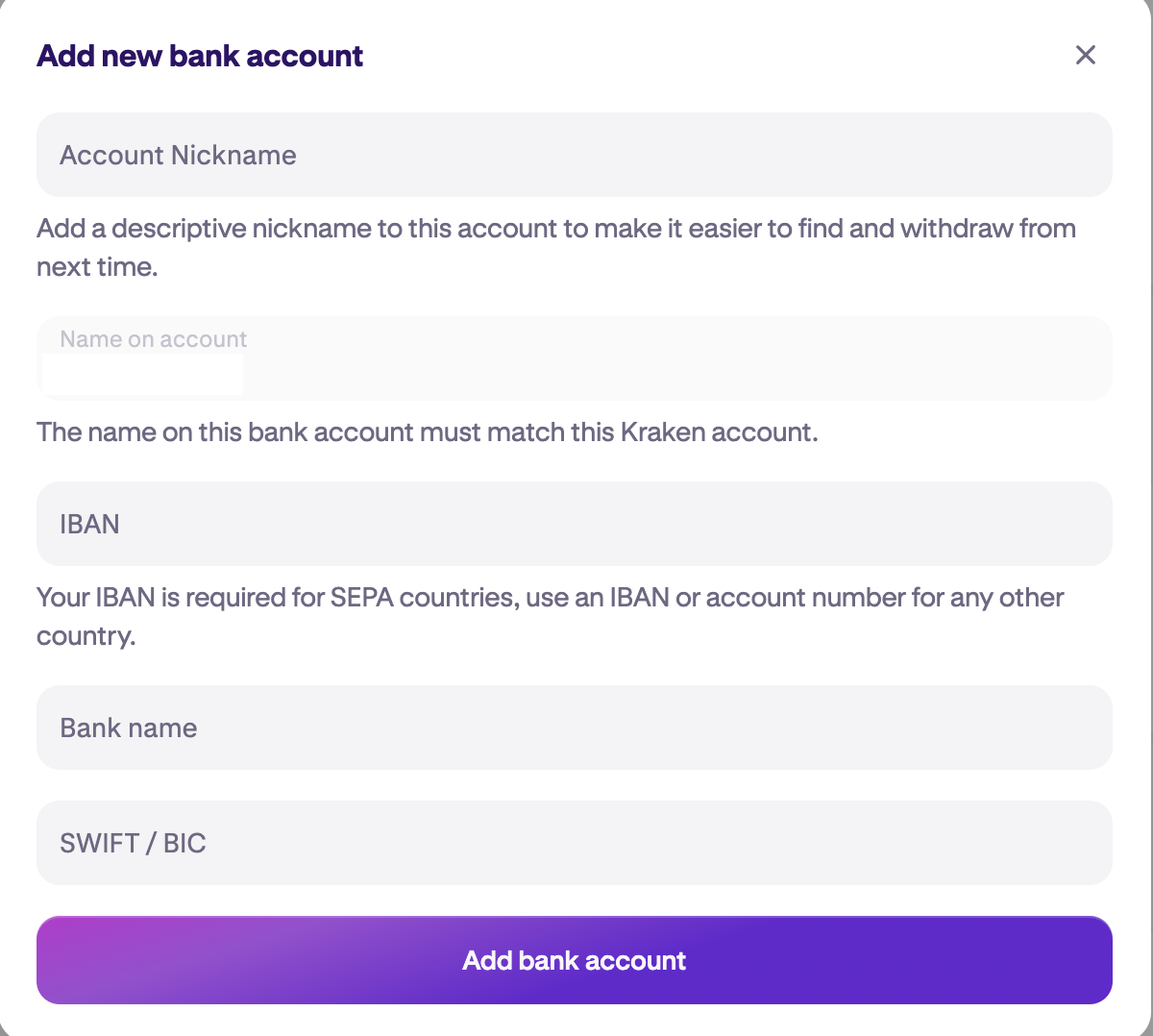The height and width of the screenshot is (1036, 1153).
Task: Click where the SWIFT / BIC placeholder appears
Action: (x=133, y=843)
